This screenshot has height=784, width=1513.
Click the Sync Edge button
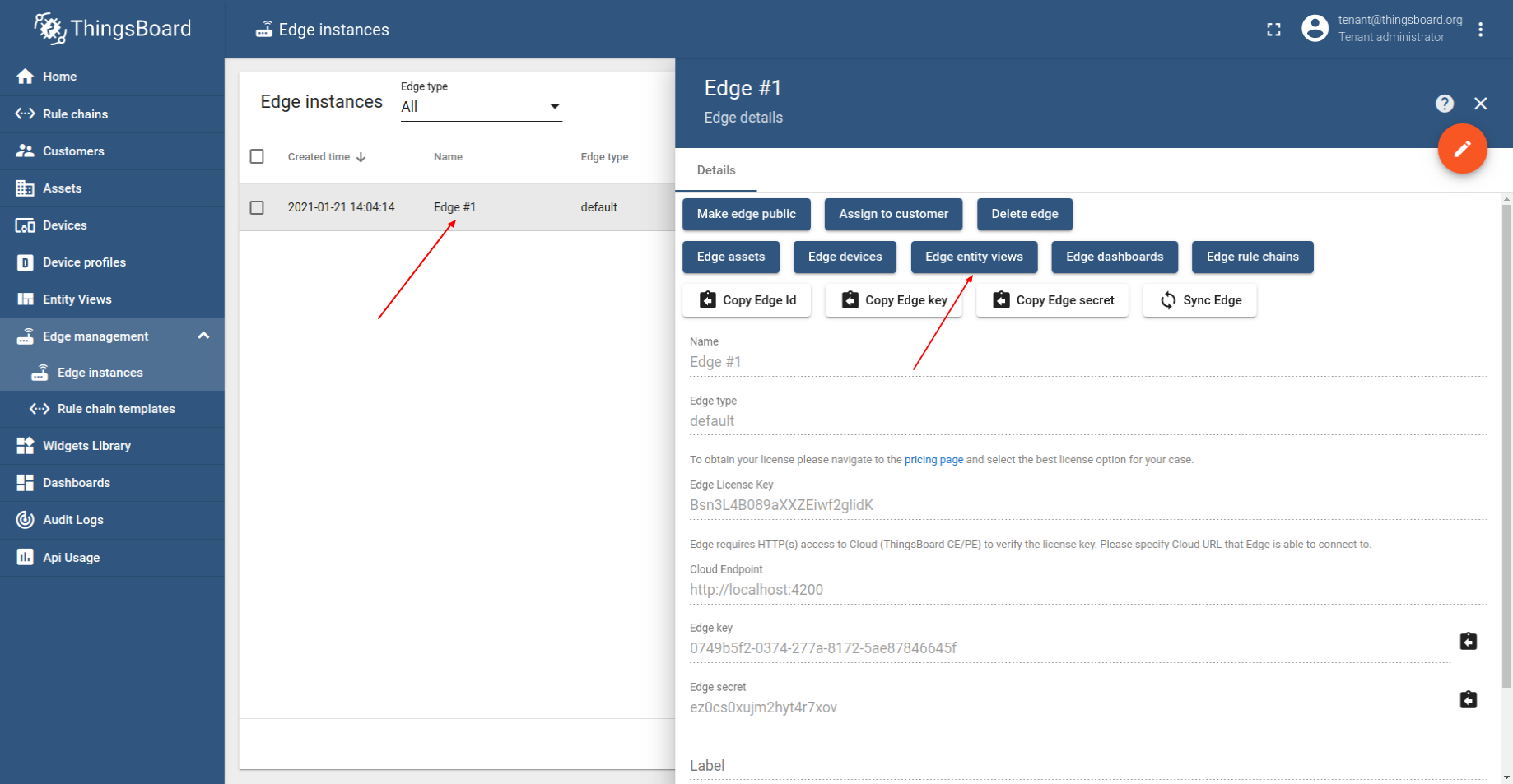(1199, 300)
